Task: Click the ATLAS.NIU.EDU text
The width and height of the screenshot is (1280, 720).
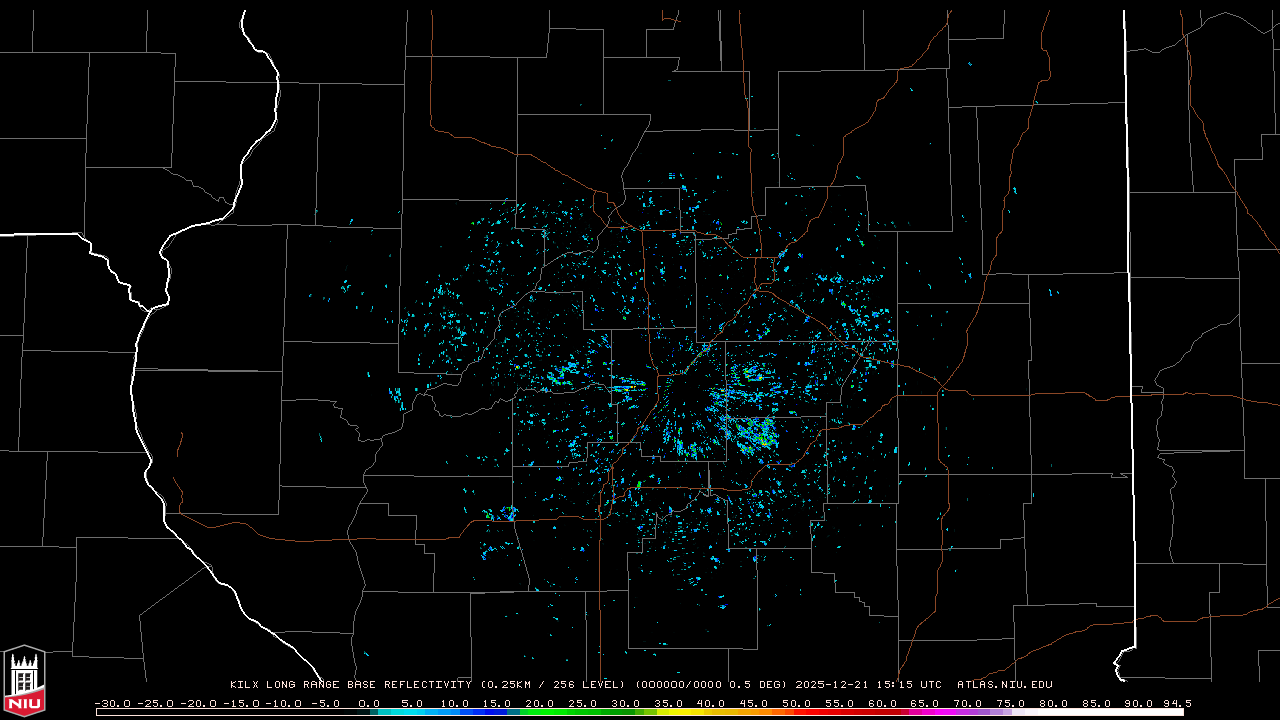Action: click(x=1005, y=685)
